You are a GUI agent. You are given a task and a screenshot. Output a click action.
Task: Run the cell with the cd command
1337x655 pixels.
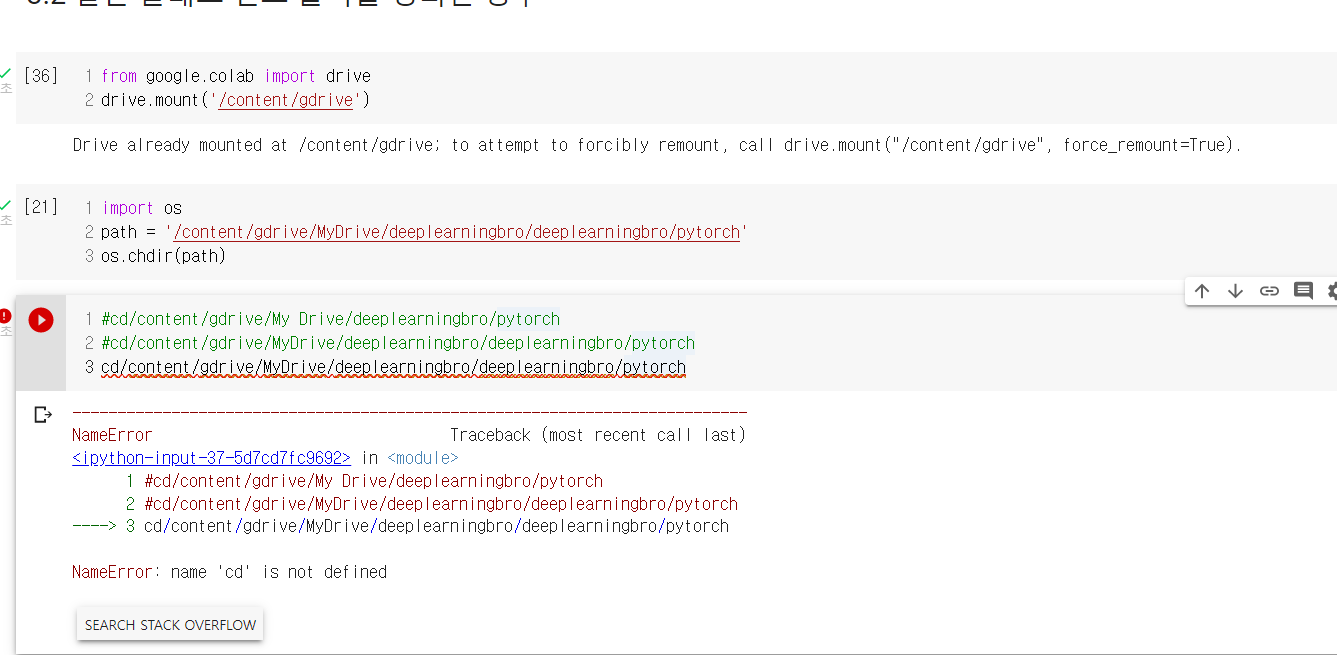[41, 320]
